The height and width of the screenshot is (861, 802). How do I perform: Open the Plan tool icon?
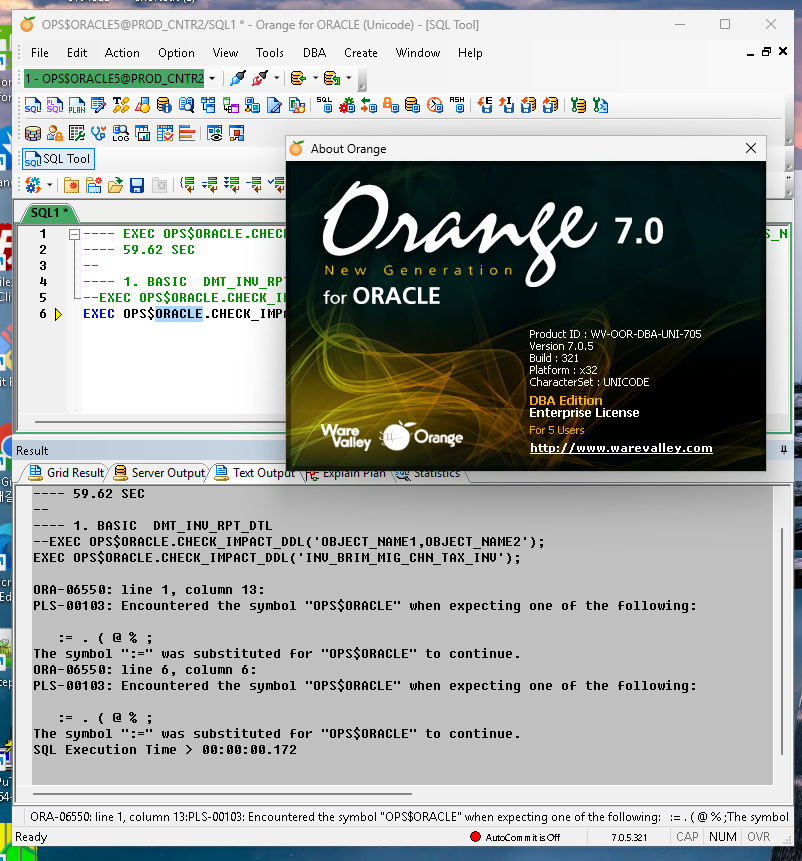click(76, 105)
